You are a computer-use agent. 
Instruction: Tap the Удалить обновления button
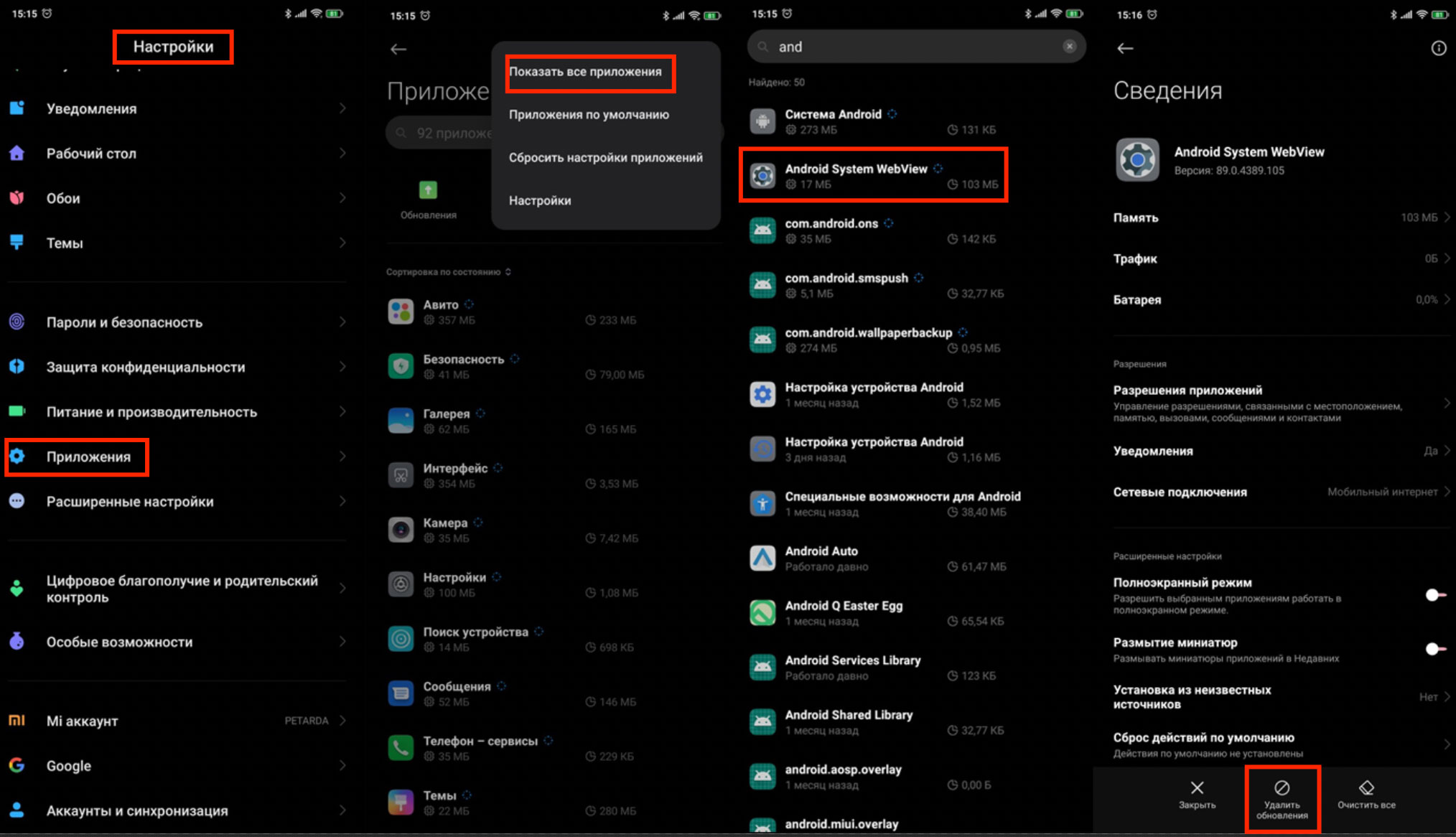click(x=1282, y=799)
